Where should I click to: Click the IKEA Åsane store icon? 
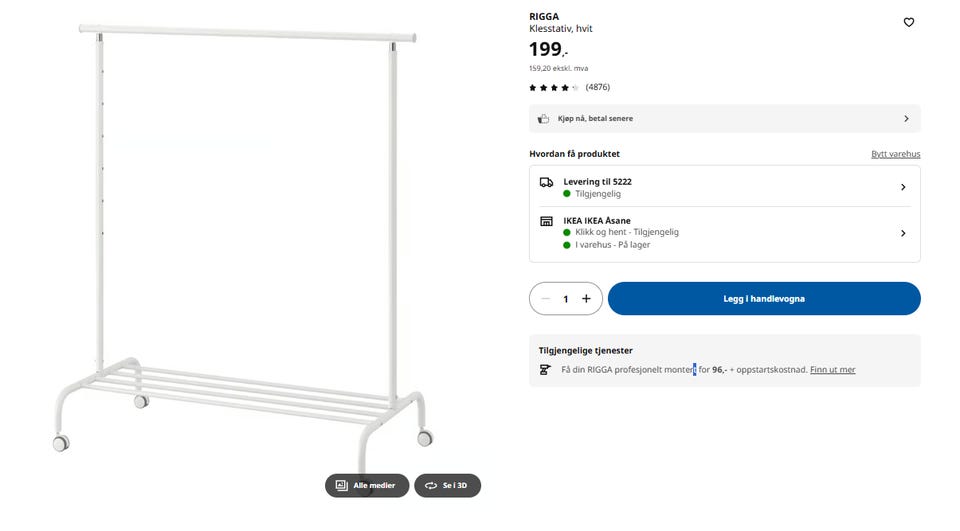pyautogui.click(x=546, y=221)
